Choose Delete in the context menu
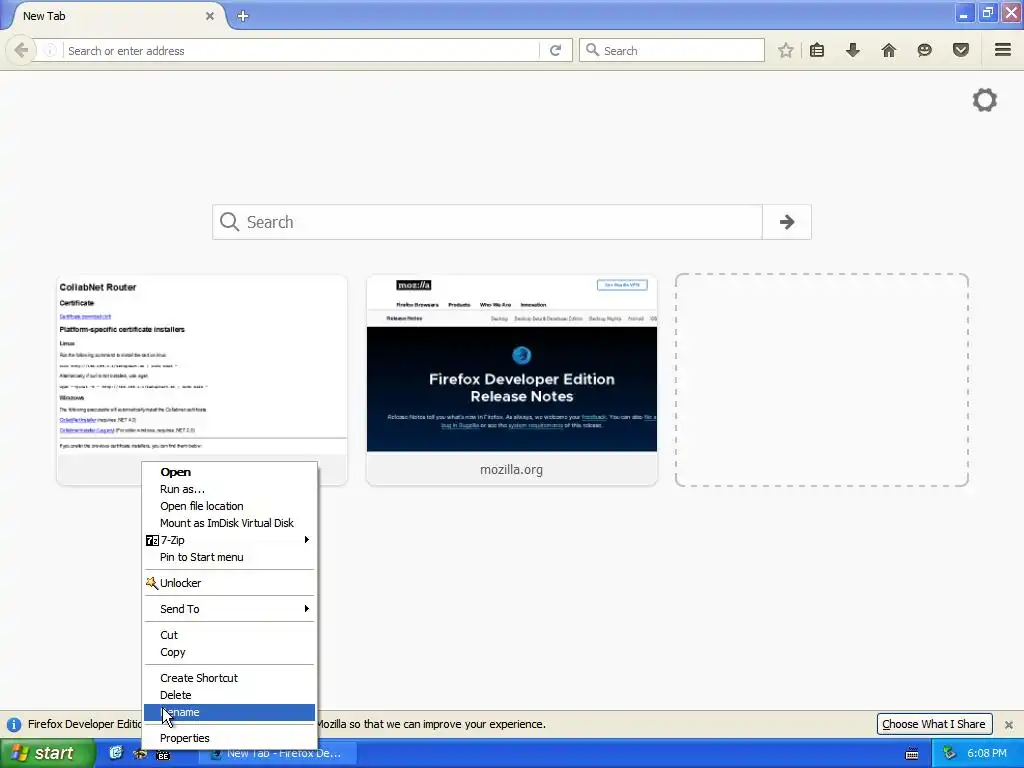The width and height of the screenshot is (1024, 768). coord(229,695)
